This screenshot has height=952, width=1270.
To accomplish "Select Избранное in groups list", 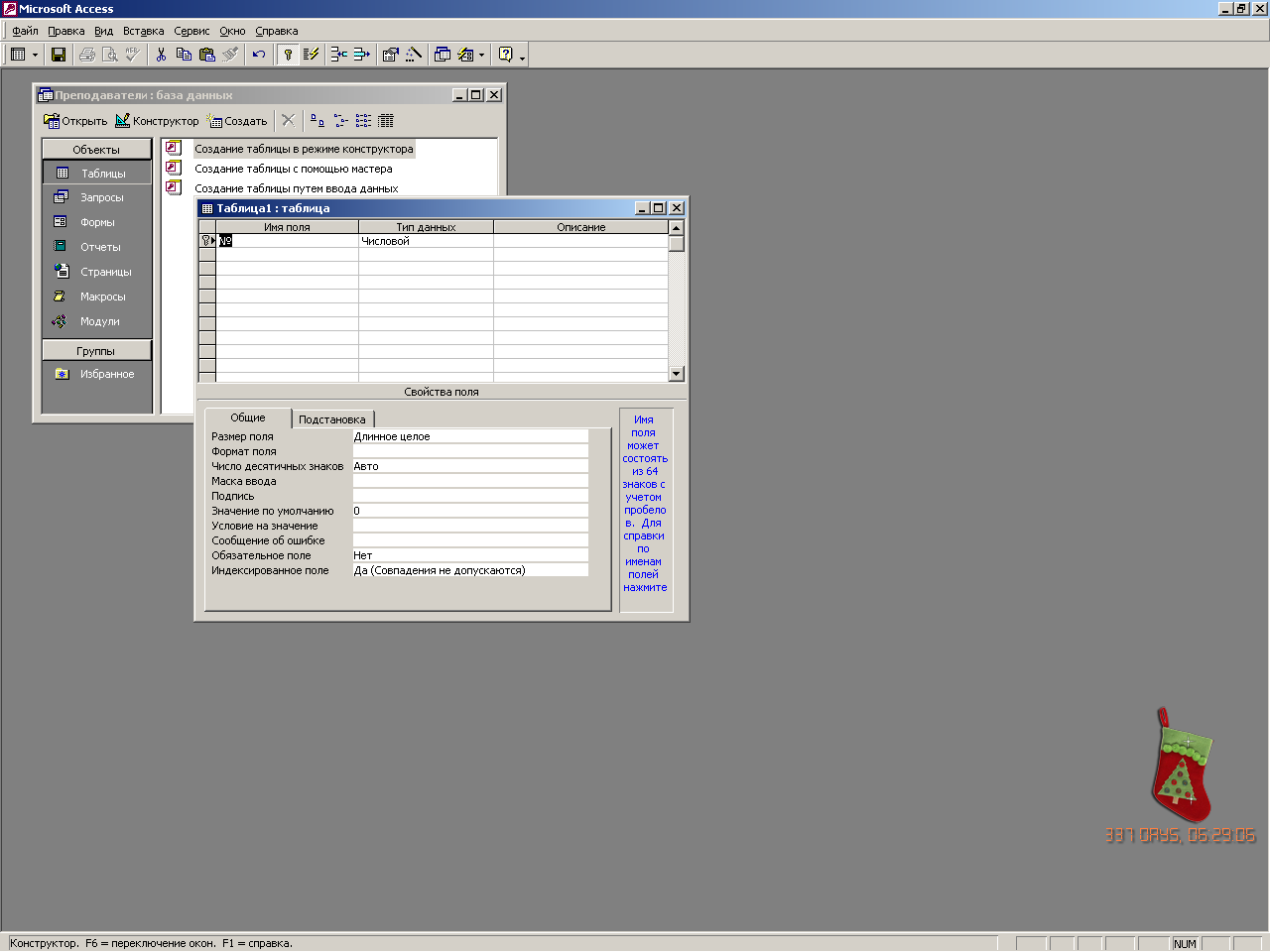I will pos(97,374).
